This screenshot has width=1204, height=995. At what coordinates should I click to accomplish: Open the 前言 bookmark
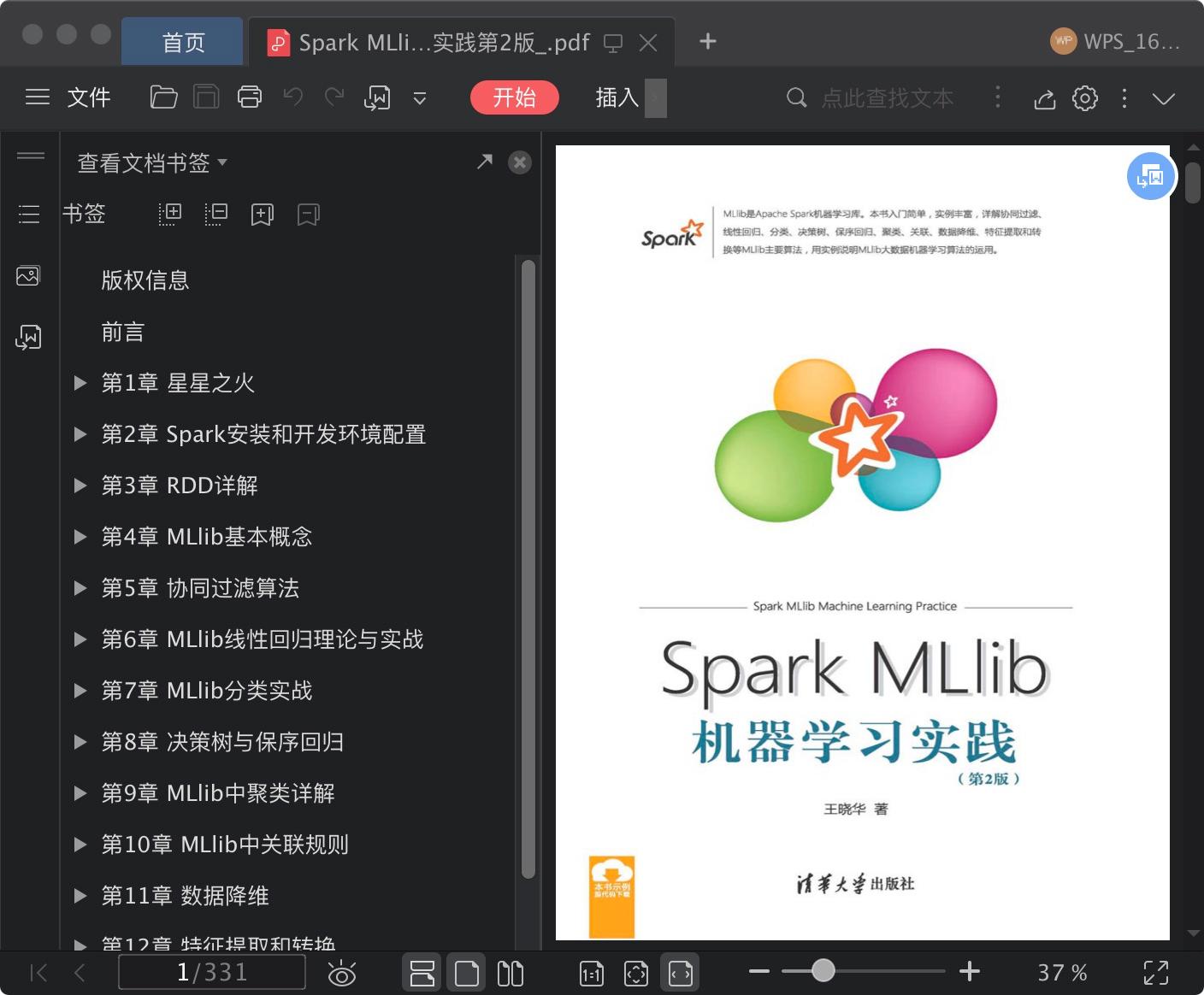[x=123, y=332]
